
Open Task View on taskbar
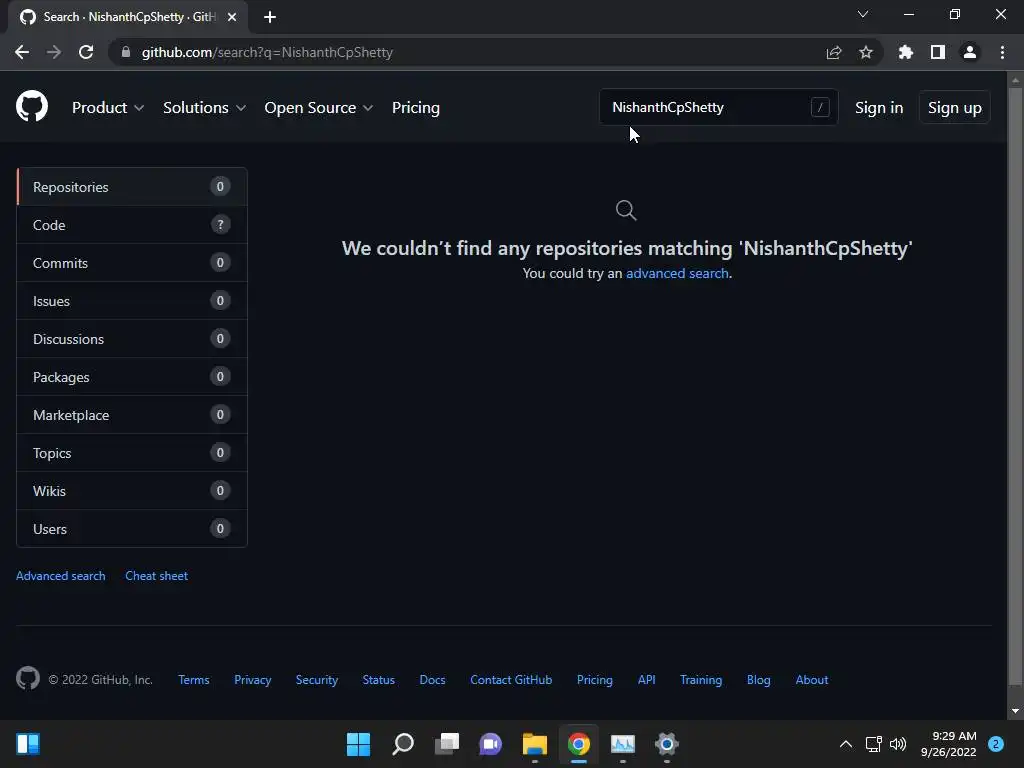pos(447,744)
